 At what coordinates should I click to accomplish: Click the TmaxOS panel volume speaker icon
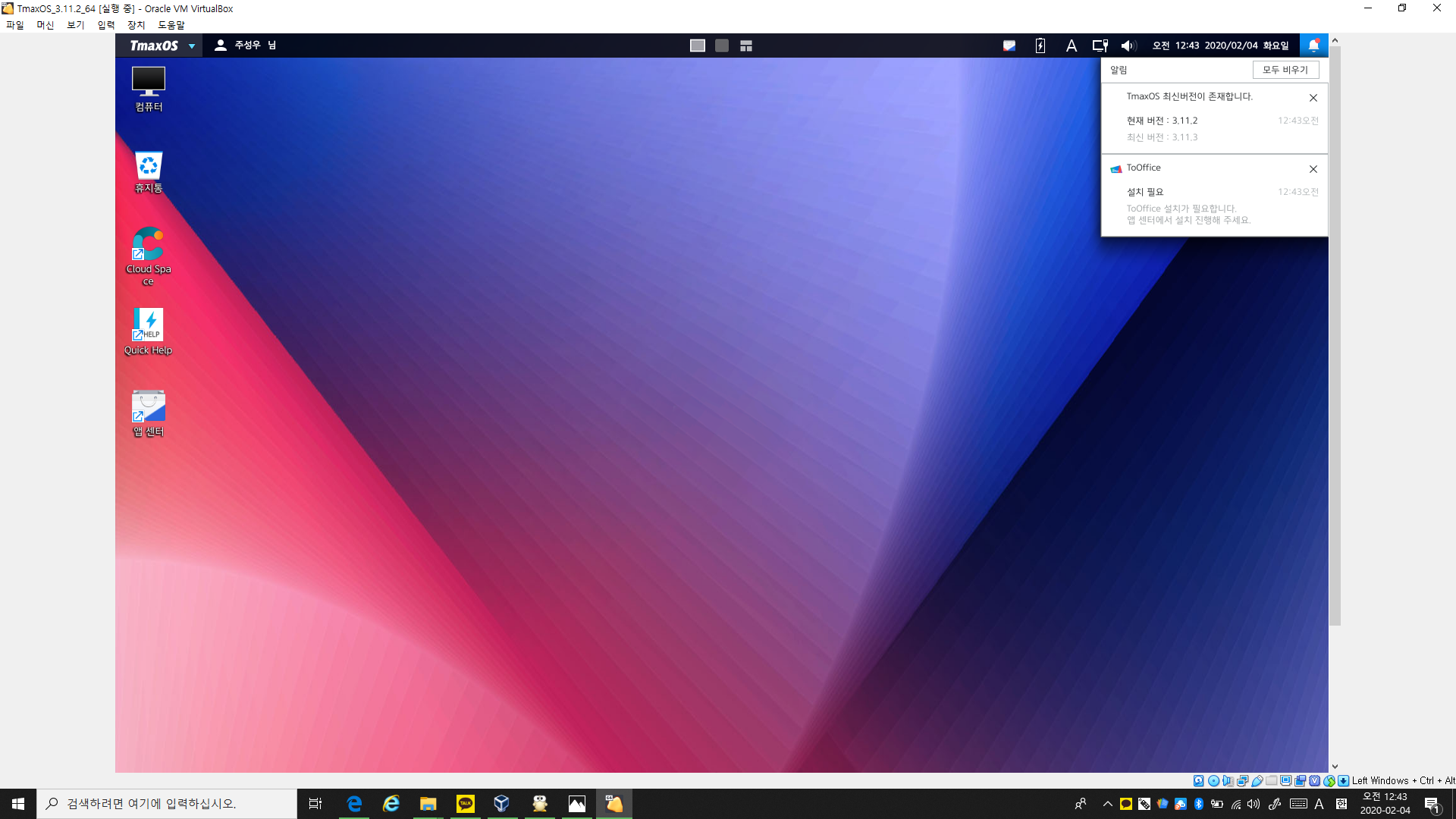coord(1128,45)
